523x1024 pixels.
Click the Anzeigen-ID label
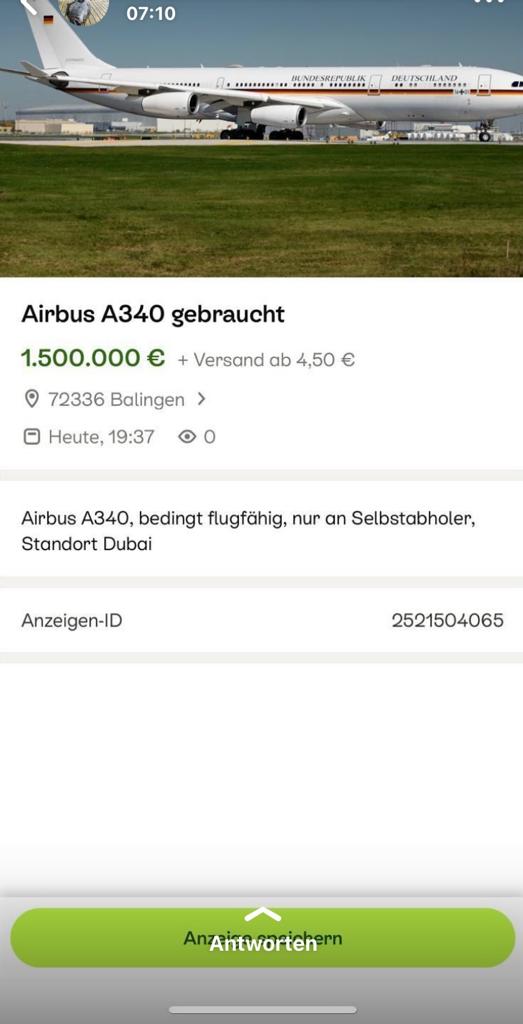[x=72, y=620]
